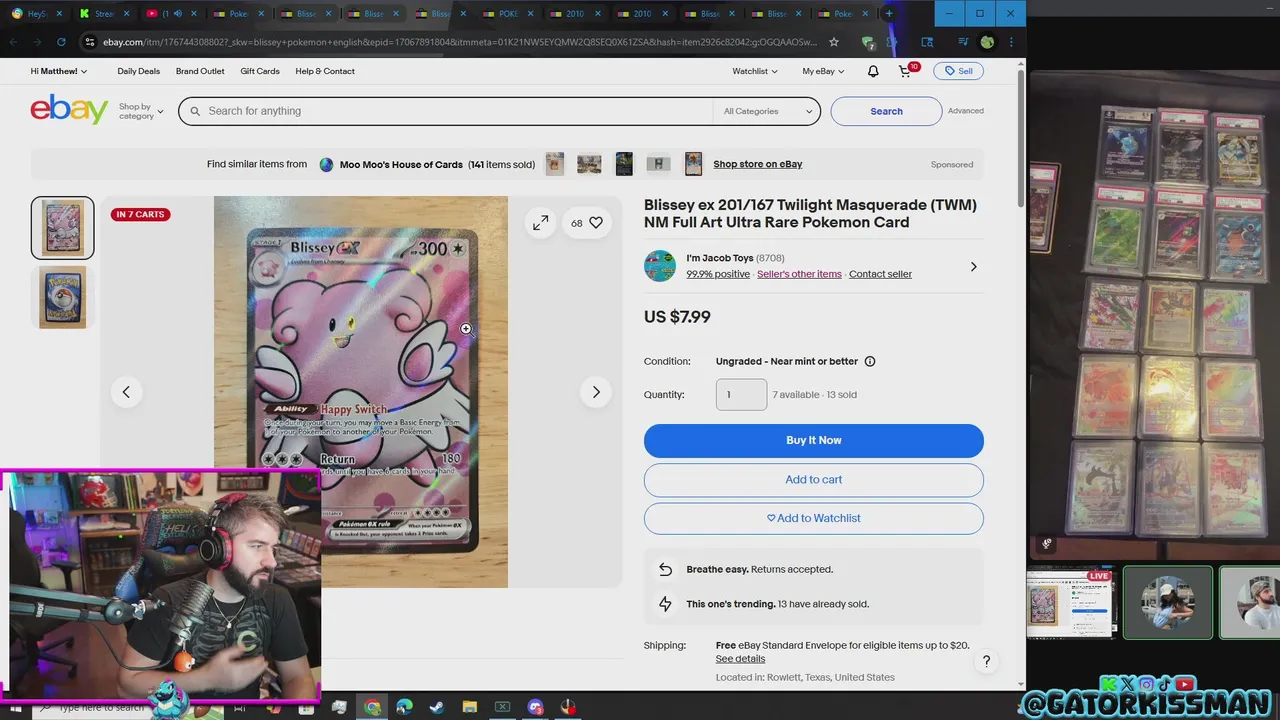
Task: Open the eBay logo homepage link
Action: pos(69,109)
